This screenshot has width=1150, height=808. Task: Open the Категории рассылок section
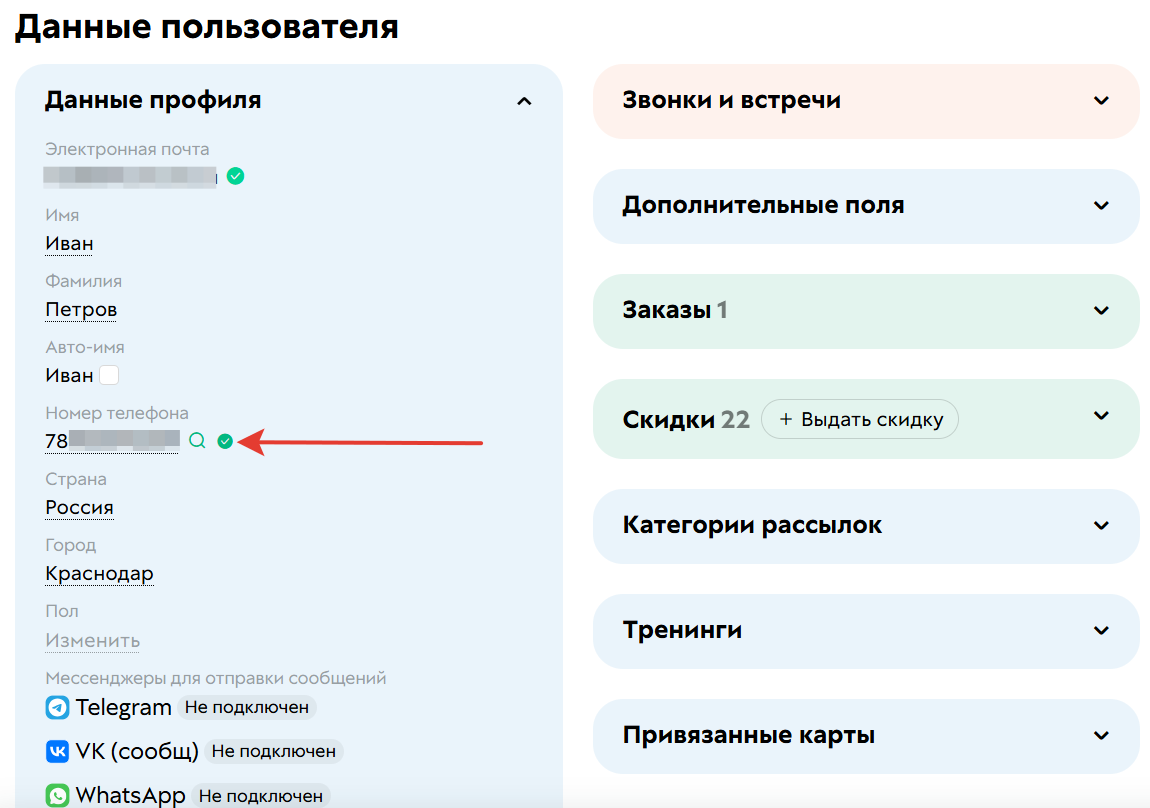coord(1101,526)
